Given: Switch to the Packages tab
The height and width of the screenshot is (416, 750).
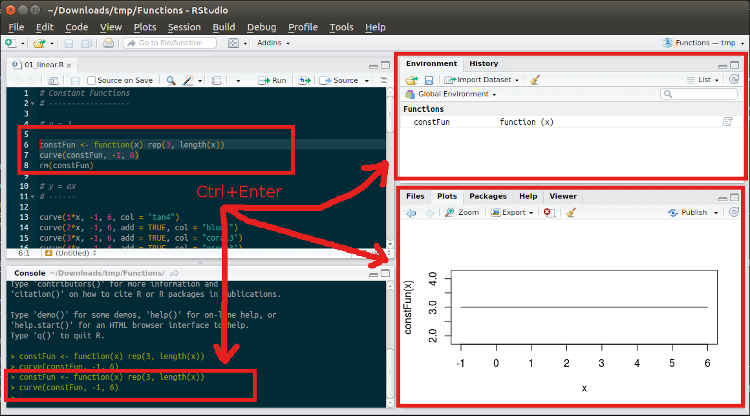Looking at the screenshot, I should point(488,197).
